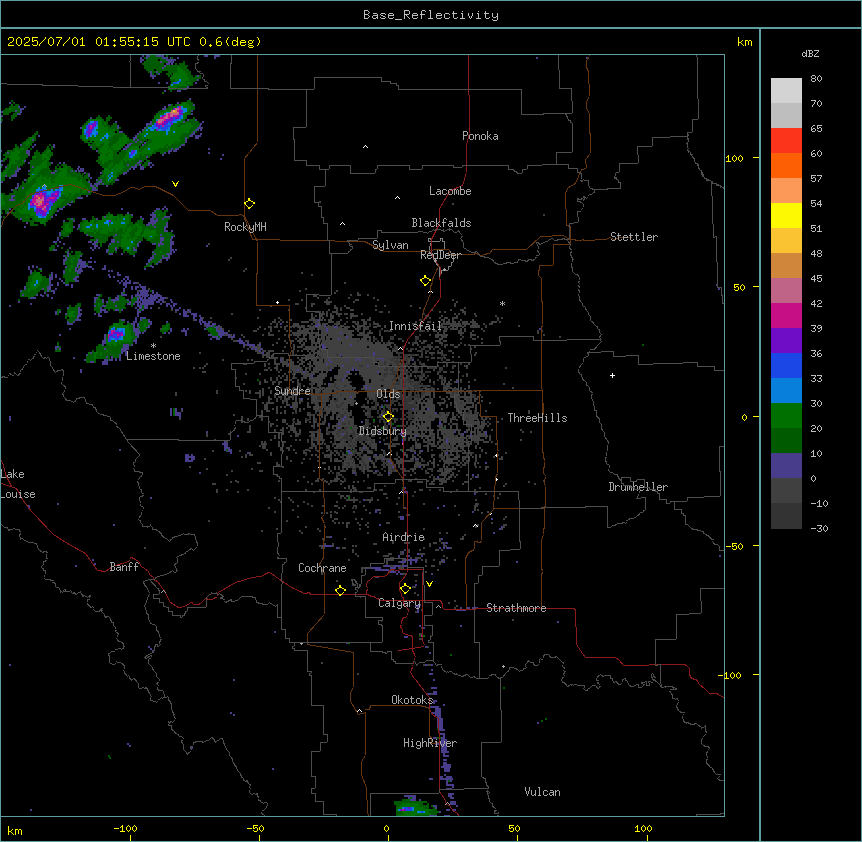Click the HighRiver label
862x842 pixels.
tap(430, 743)
